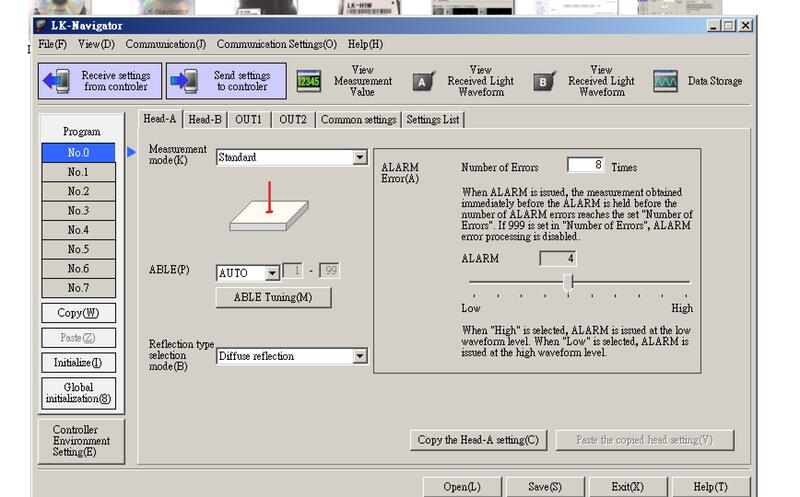
Task: Open the Data Storage waveform icon
Action: [x=665, y=82]
